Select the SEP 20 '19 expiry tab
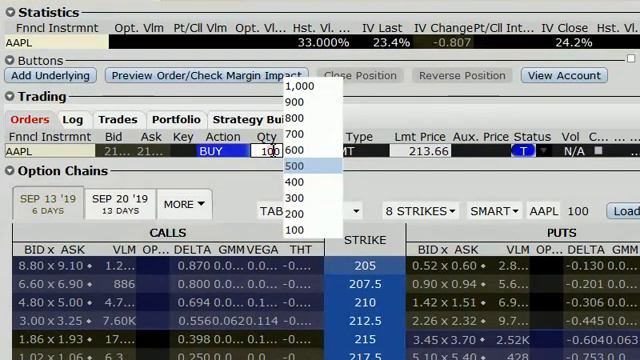The image size is (640, 360). click(120, 204)
